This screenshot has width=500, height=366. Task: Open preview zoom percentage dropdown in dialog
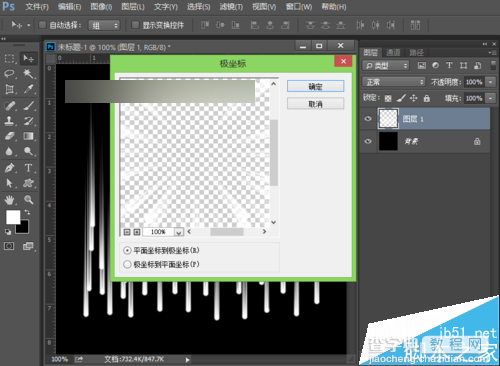click(179, 232)
